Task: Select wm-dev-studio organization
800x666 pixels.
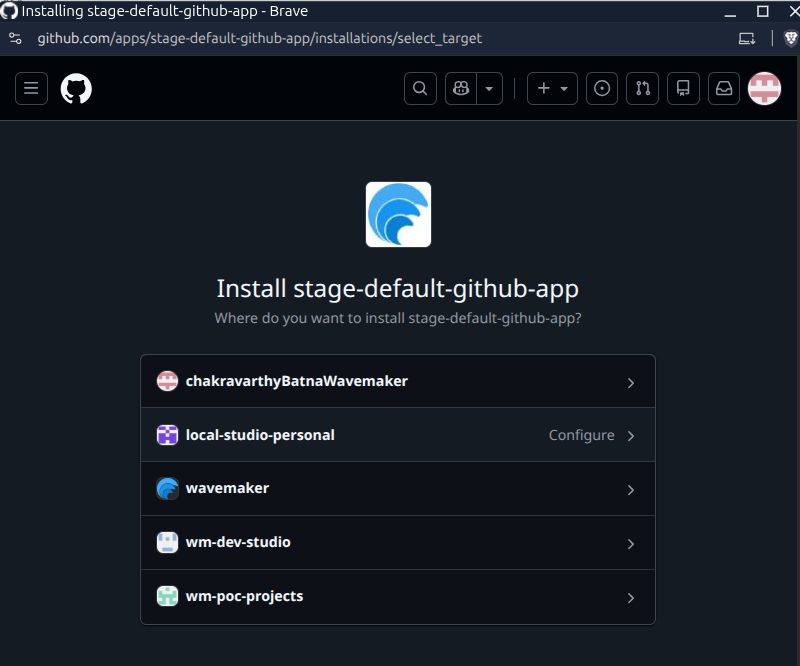Action: click(x=398, y=542)
